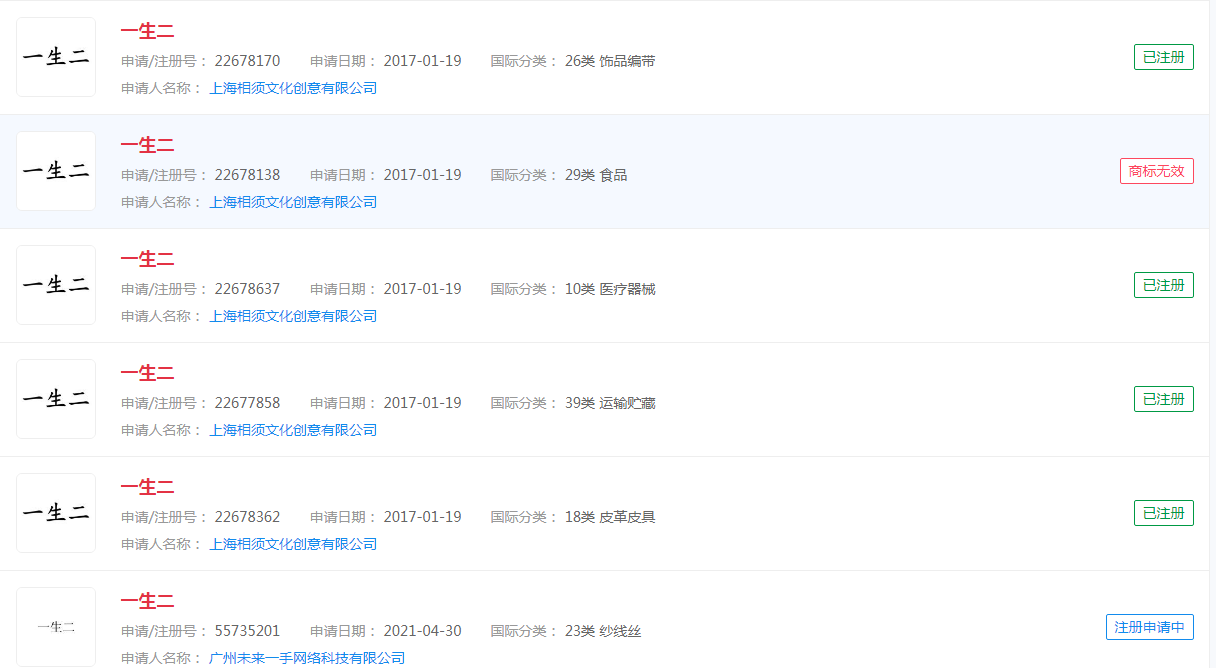
Task: Open trademark thumbnail for registration 22678170
Action: (x=56, y=57)
